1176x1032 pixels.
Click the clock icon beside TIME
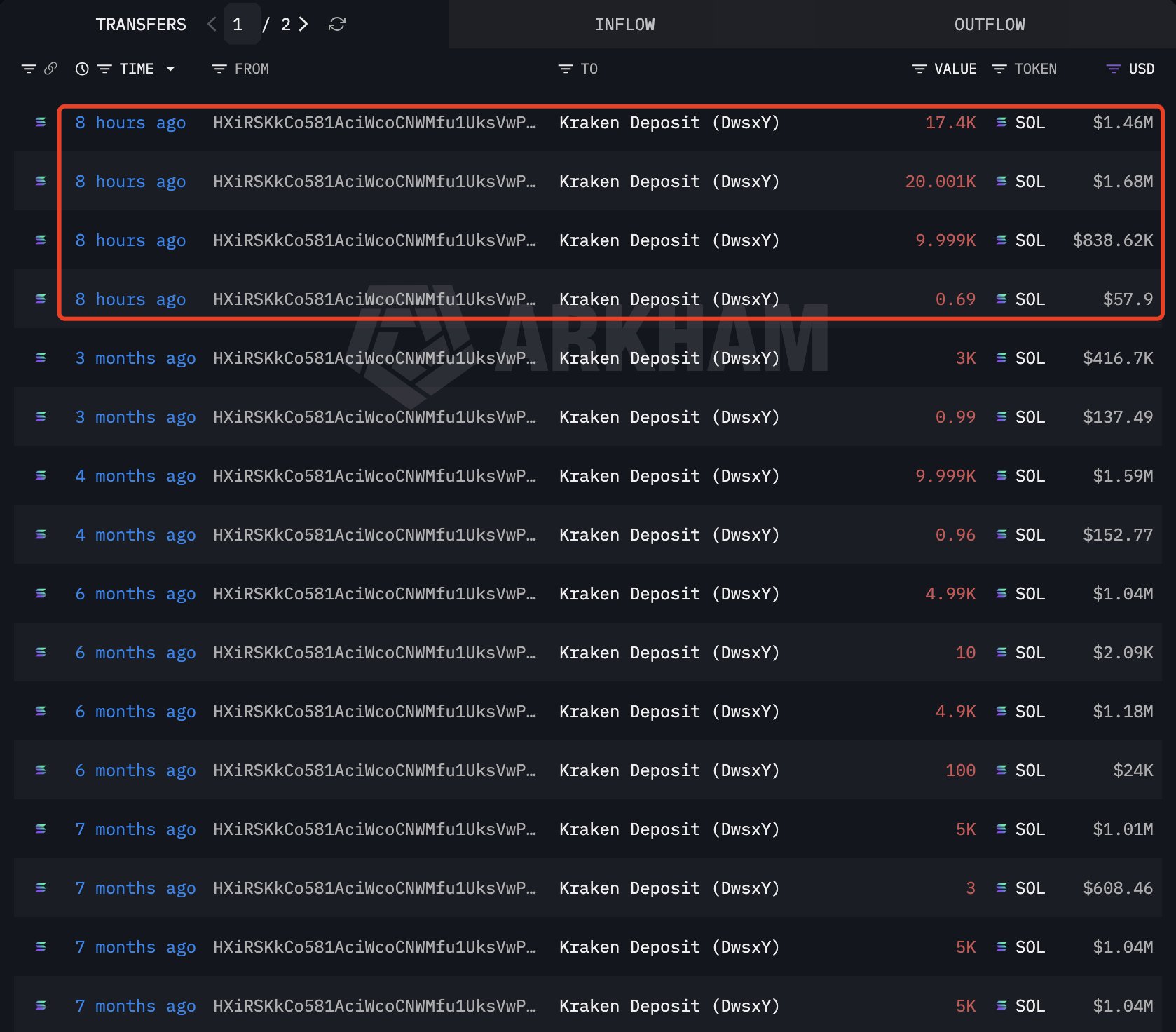[x=82, y=69]
